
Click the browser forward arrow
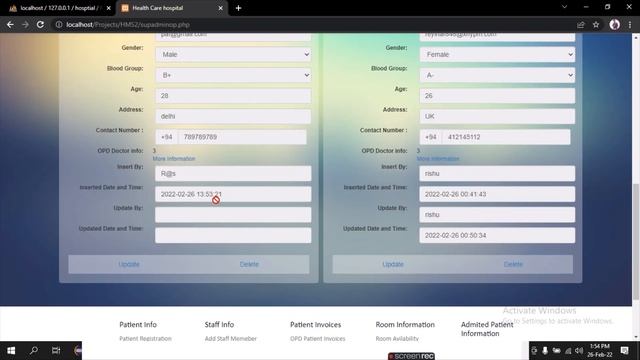coord(25,25)
